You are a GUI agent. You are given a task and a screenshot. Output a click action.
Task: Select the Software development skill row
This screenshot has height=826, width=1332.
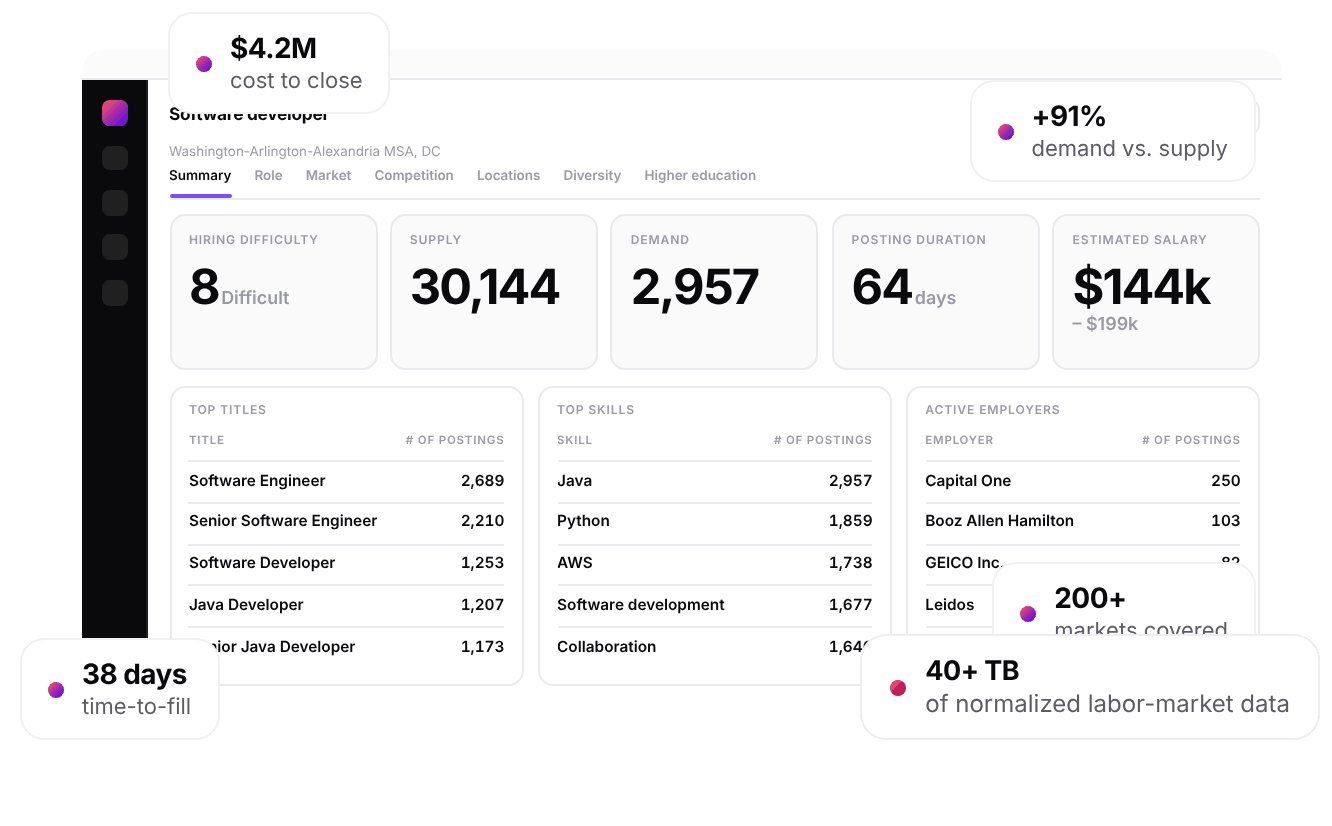(714, 605)
